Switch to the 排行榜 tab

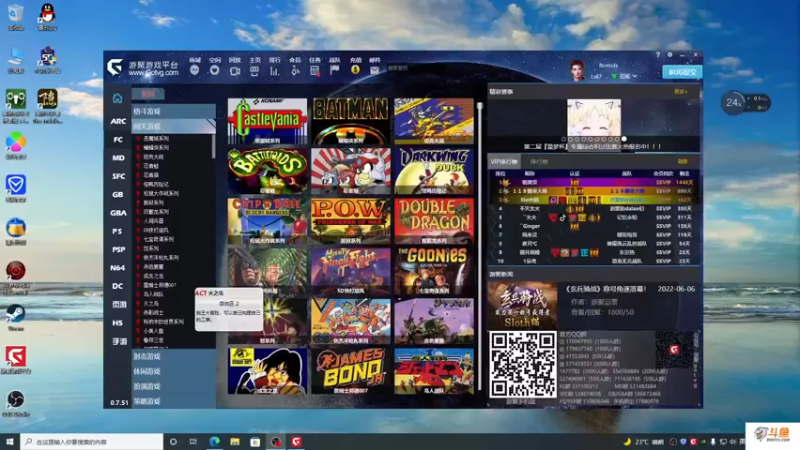[x=539, y=162]
